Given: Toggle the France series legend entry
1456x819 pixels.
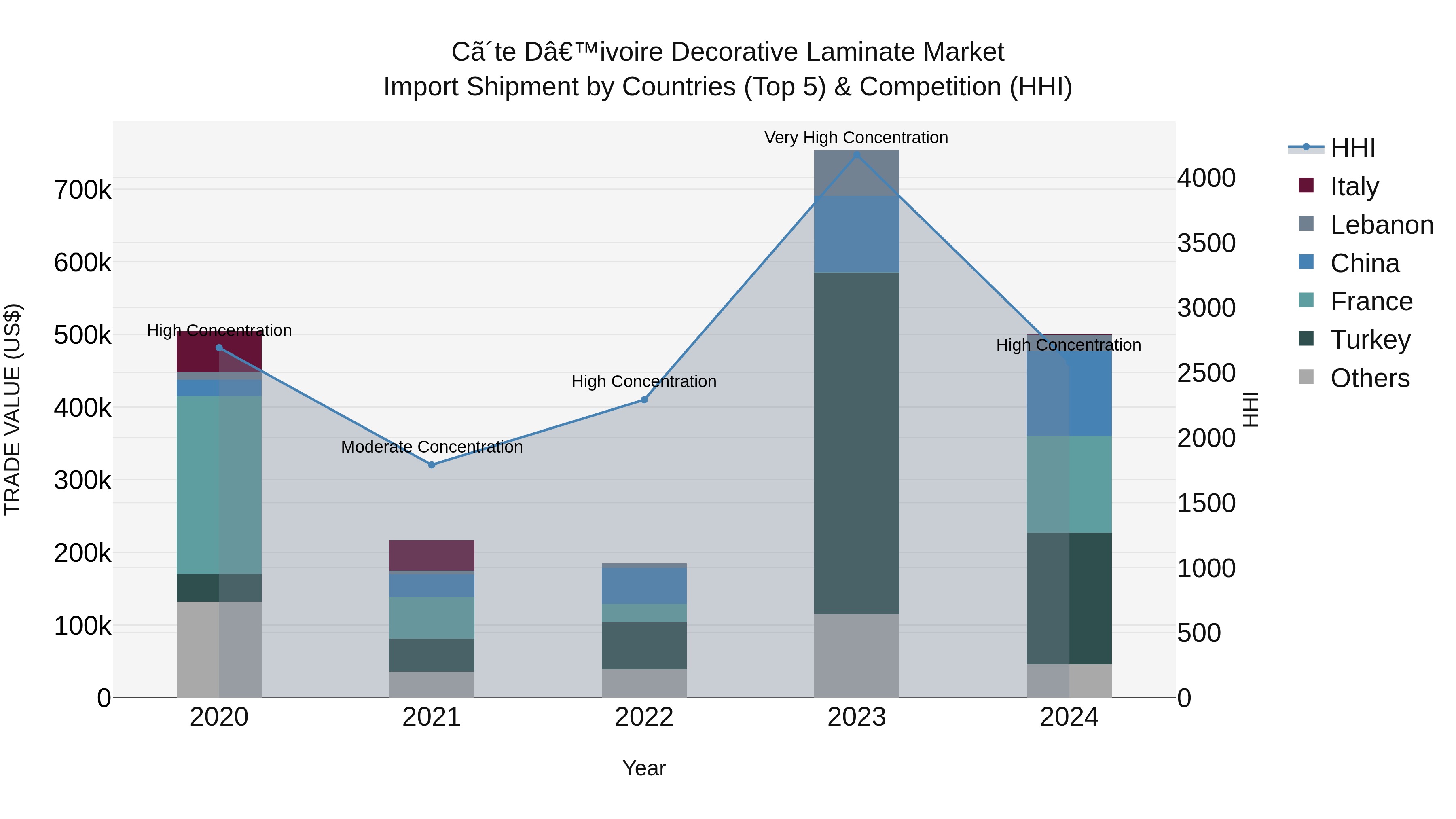Looking at the screenshot, I should click(x=1356, y=301).
